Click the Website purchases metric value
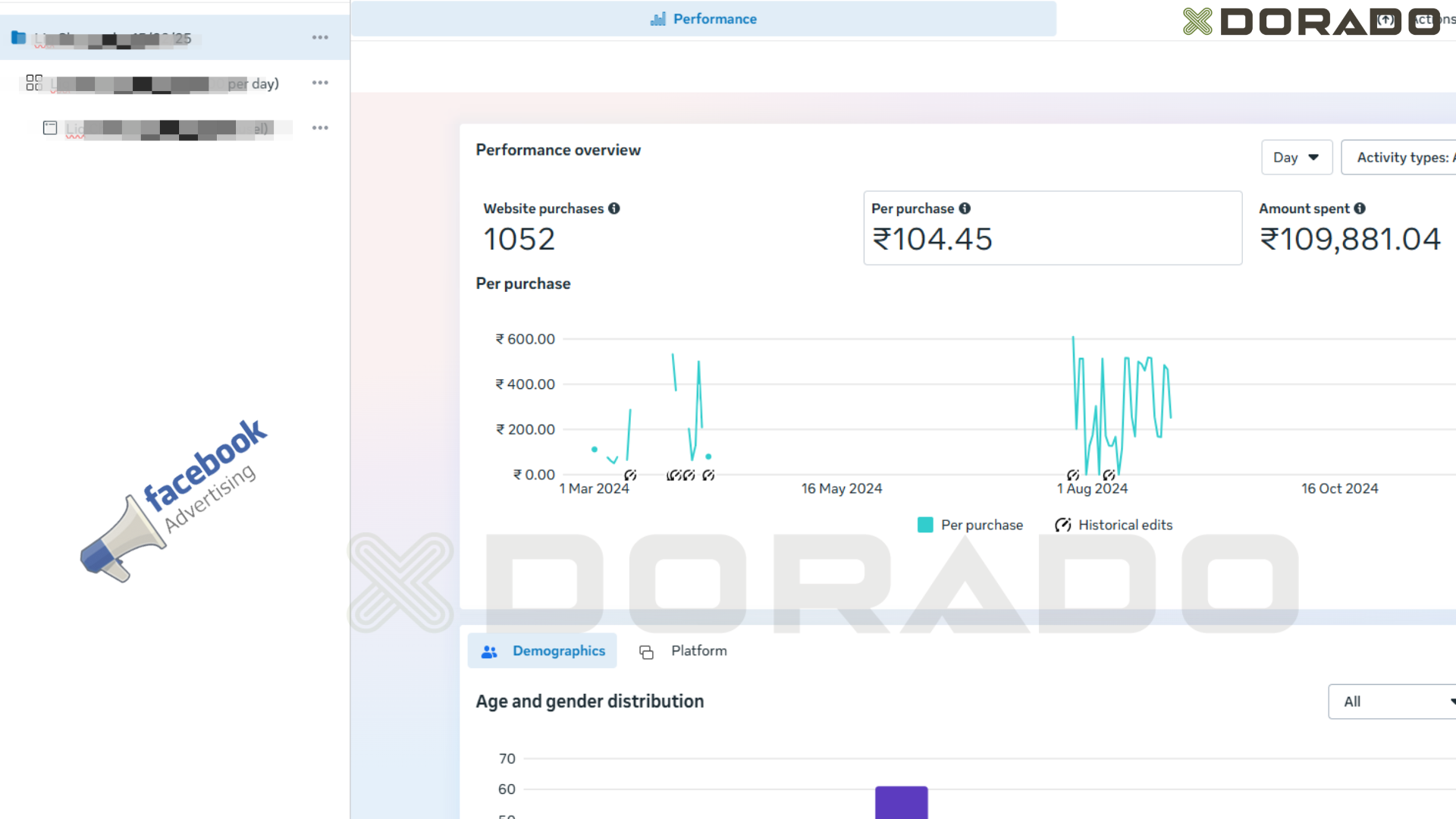This screenshot has height=819, width=1456. 519,240
